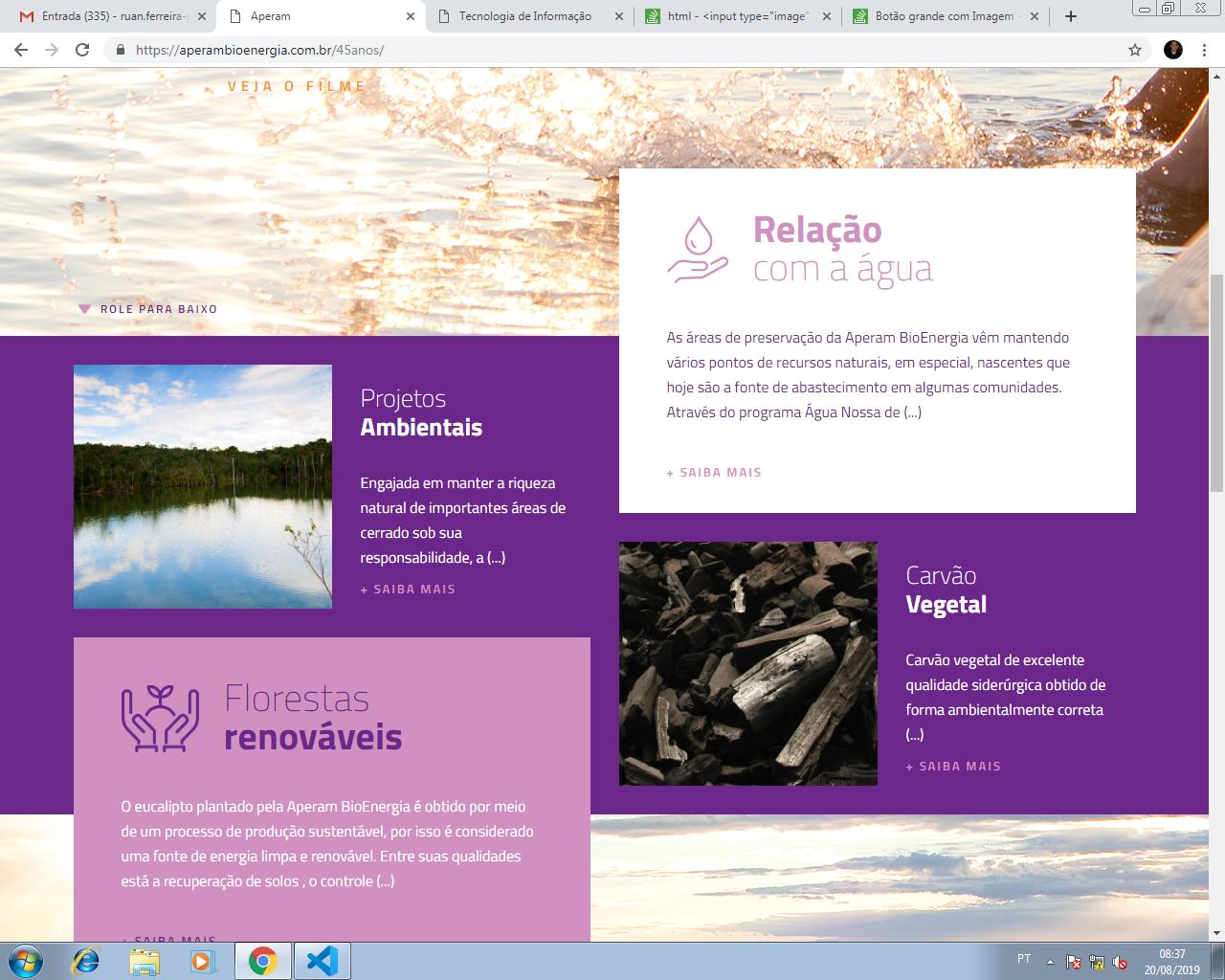The height and width of the screenshot is (980, 1225).
Task: Click the water drop hand icon
Action: [x=698, y=249]
